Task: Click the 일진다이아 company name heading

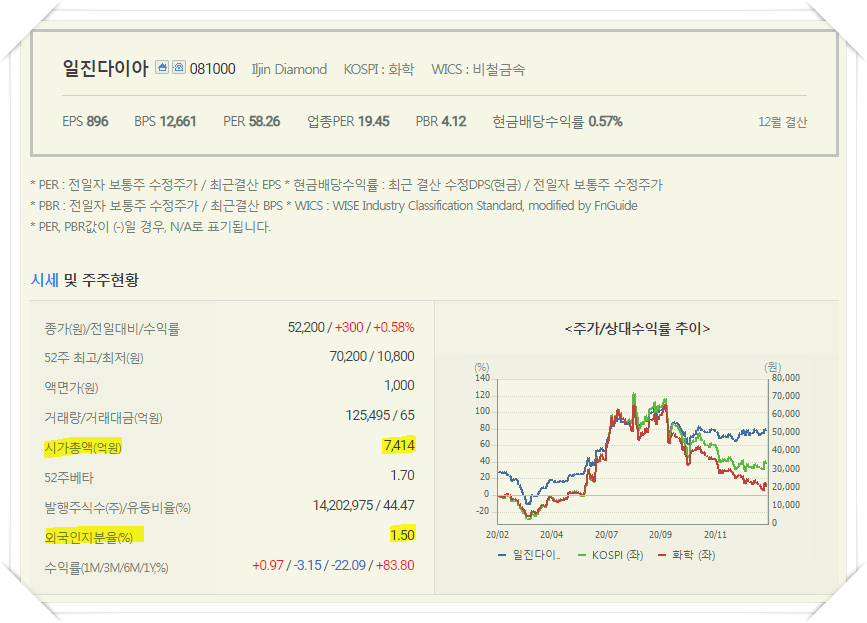Action: 105,68
